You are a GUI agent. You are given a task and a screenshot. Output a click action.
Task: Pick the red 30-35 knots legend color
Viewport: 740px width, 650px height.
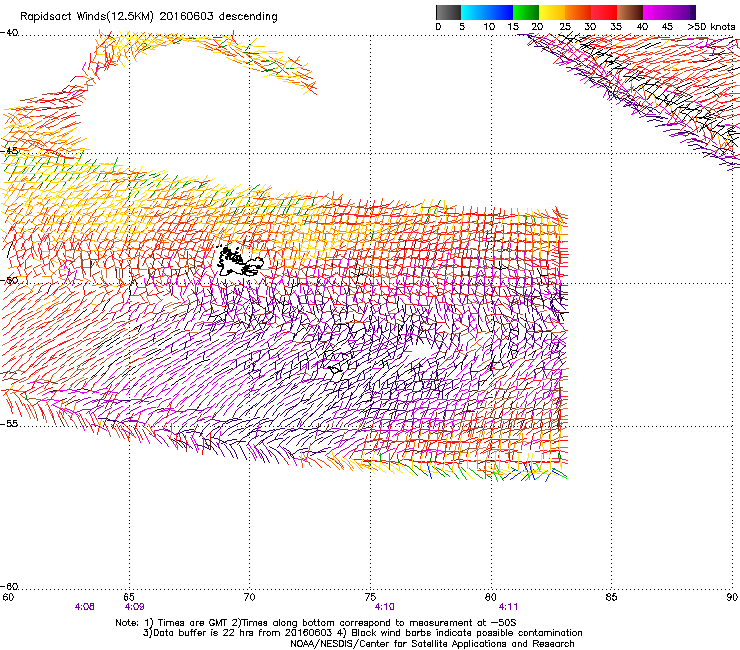604,12
